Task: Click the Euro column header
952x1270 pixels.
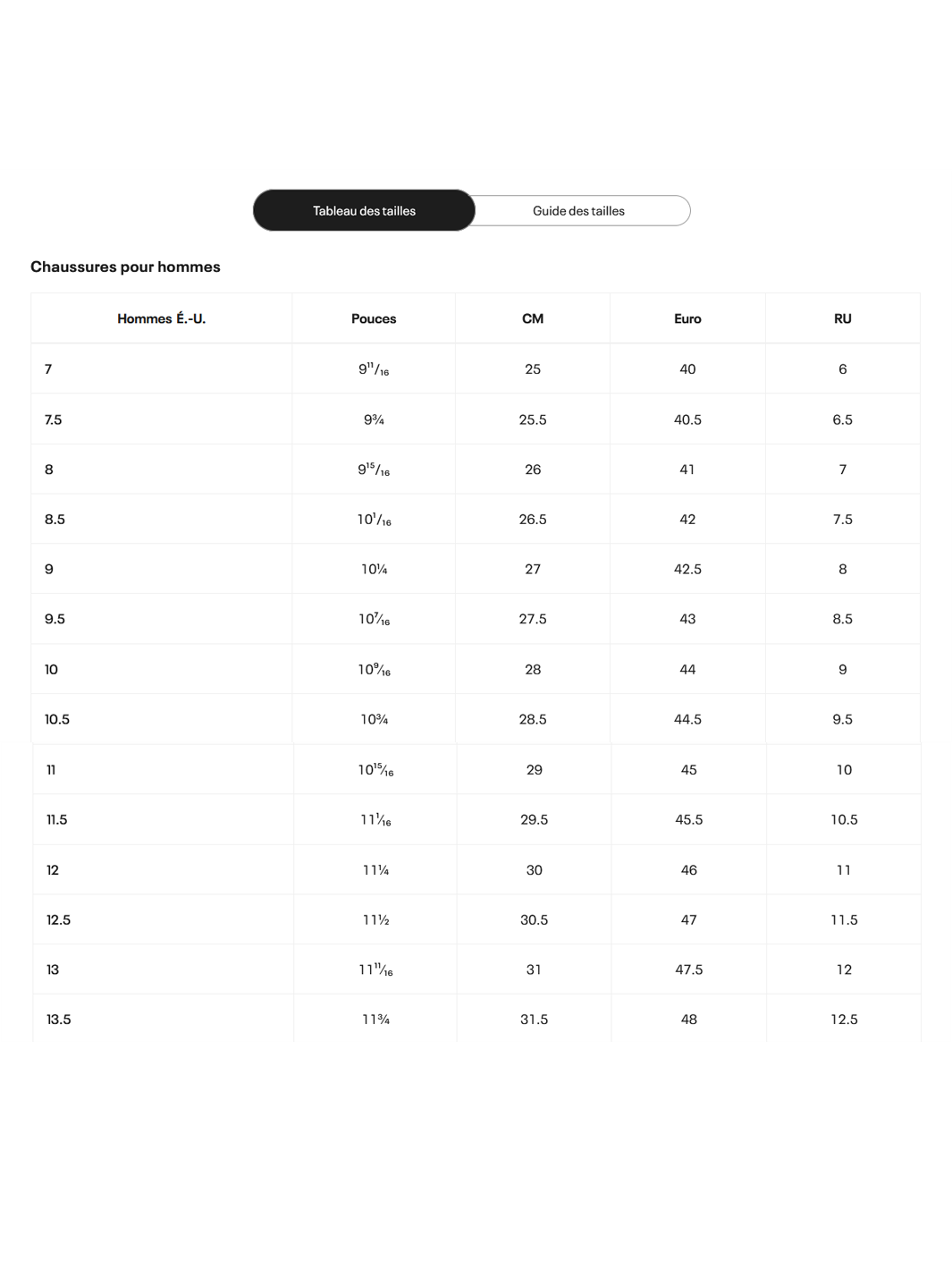Action: point(687,318)
